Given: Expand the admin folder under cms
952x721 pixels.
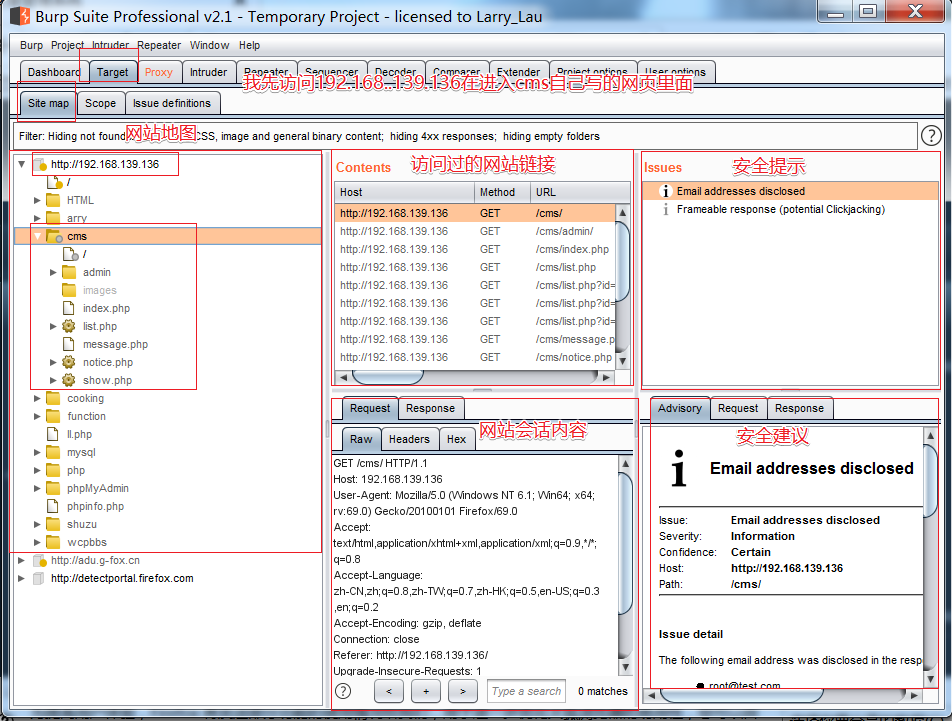Looking at the screenshot, I should [53, 272].
